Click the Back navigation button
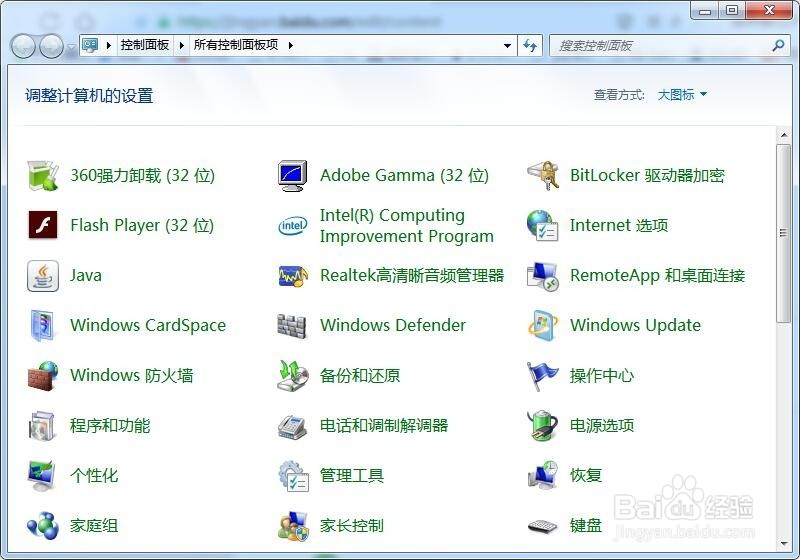 23,46
